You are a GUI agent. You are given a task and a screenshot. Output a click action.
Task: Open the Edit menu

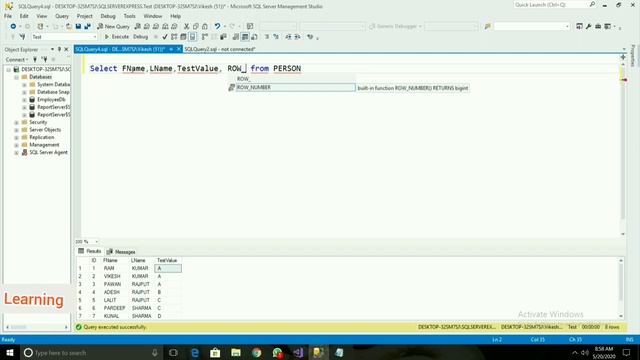pos(24,16)
